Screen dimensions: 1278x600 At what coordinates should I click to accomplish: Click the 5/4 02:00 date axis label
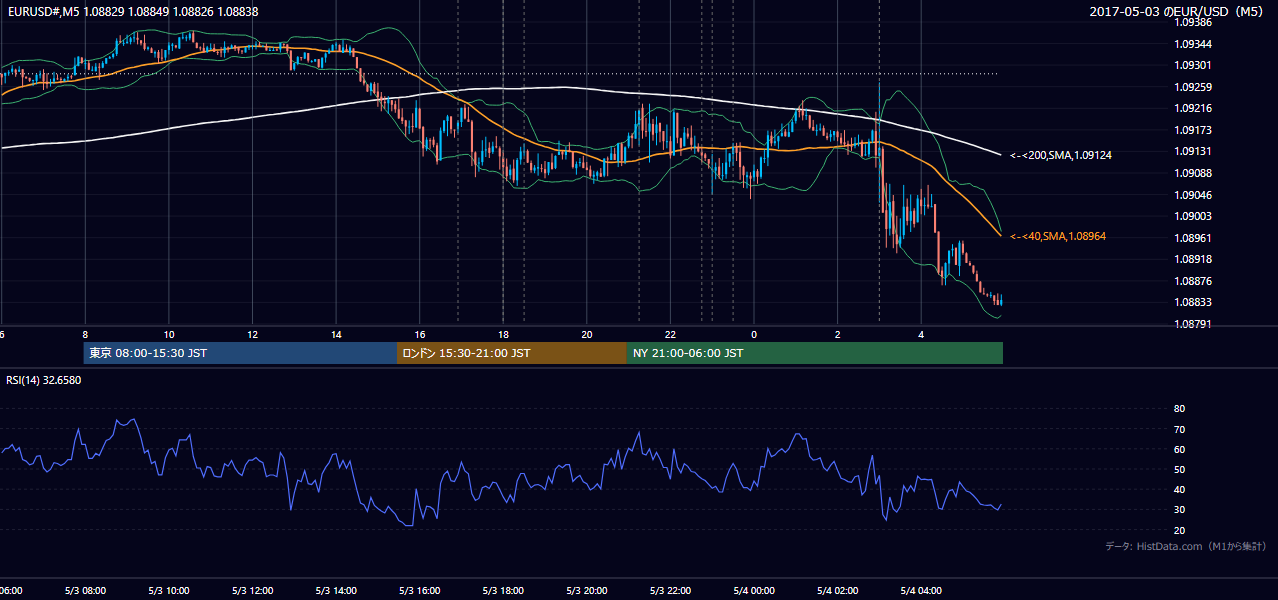838,591
